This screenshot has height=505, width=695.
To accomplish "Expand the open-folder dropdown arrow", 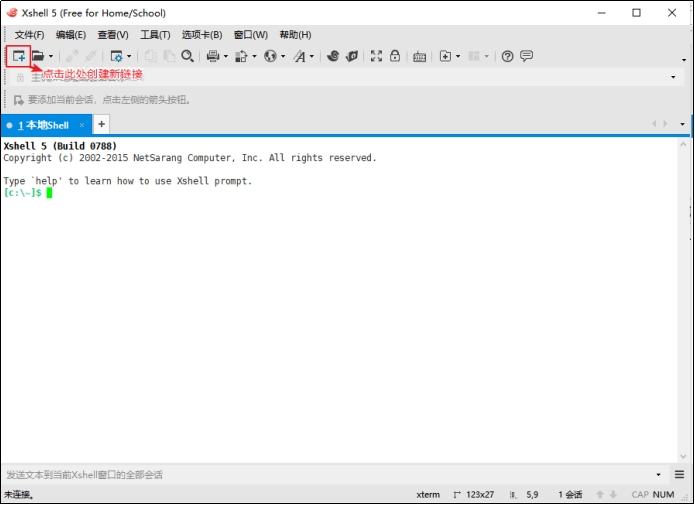I will [51, 56].
